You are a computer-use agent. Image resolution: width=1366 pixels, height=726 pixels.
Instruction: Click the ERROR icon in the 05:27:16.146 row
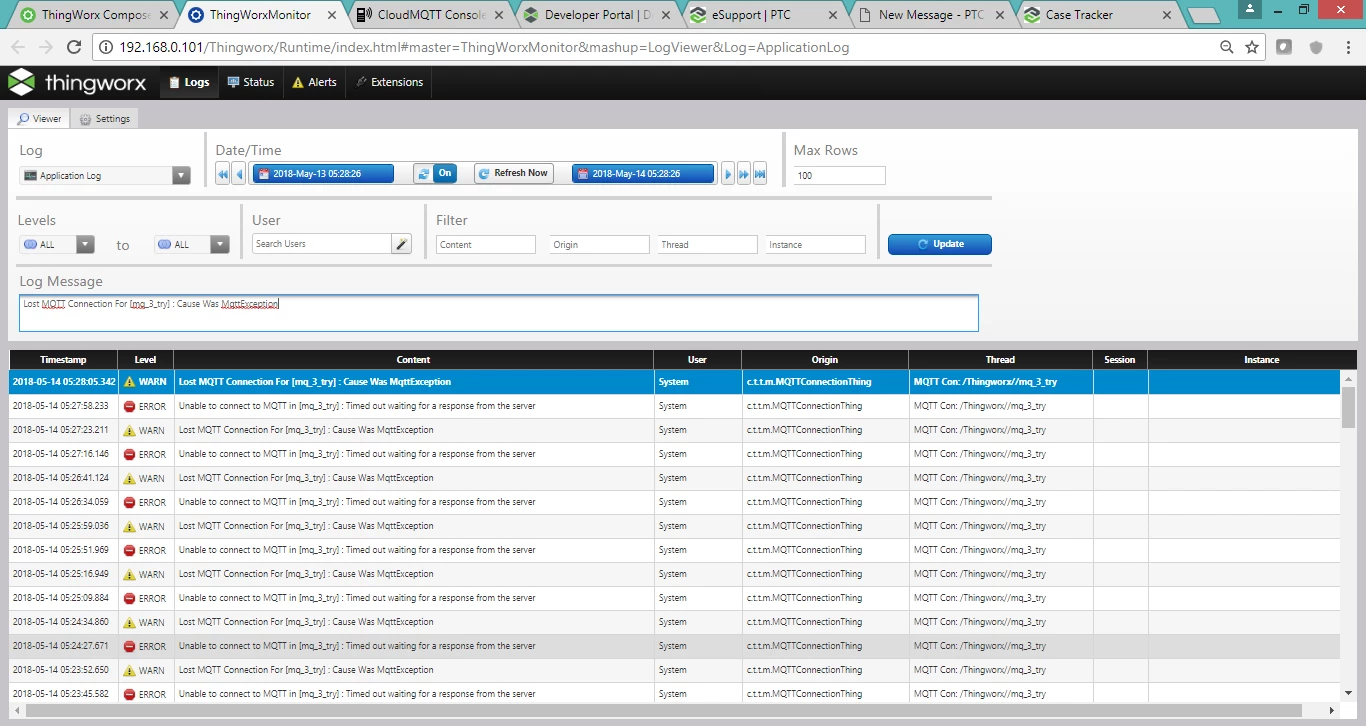(129, 454)
